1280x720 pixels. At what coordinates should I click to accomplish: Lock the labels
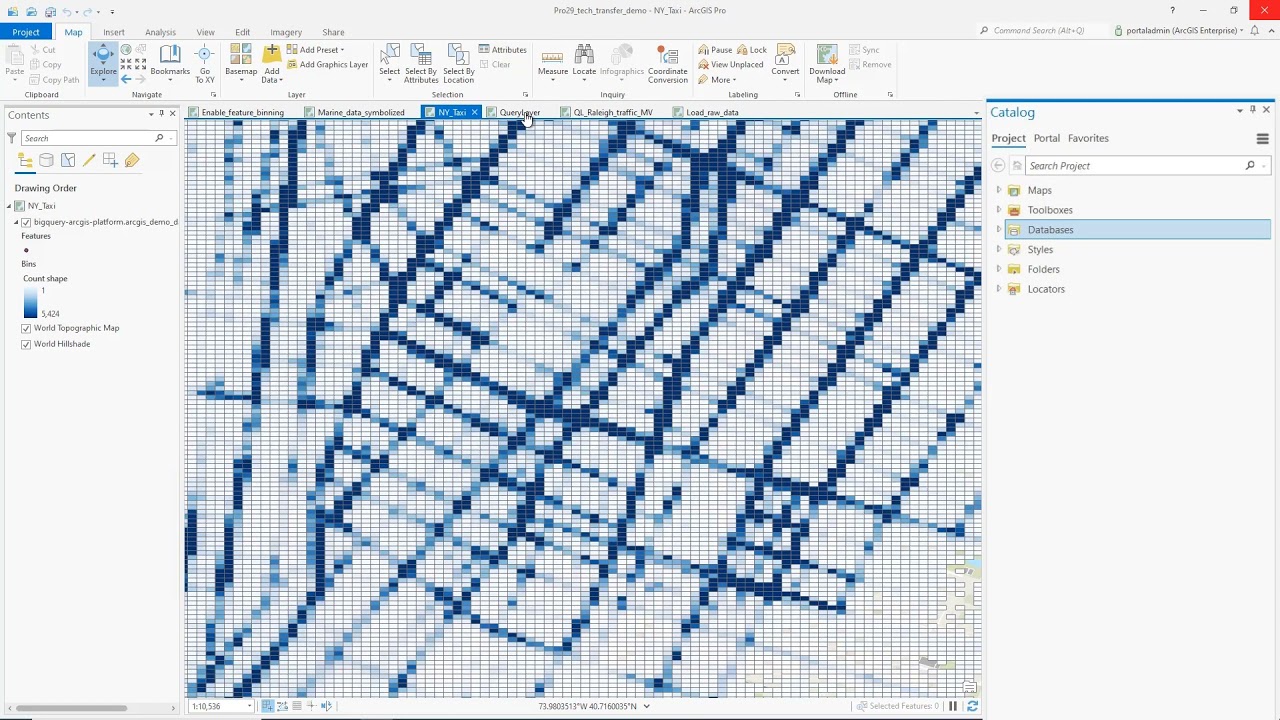(752, 50)
